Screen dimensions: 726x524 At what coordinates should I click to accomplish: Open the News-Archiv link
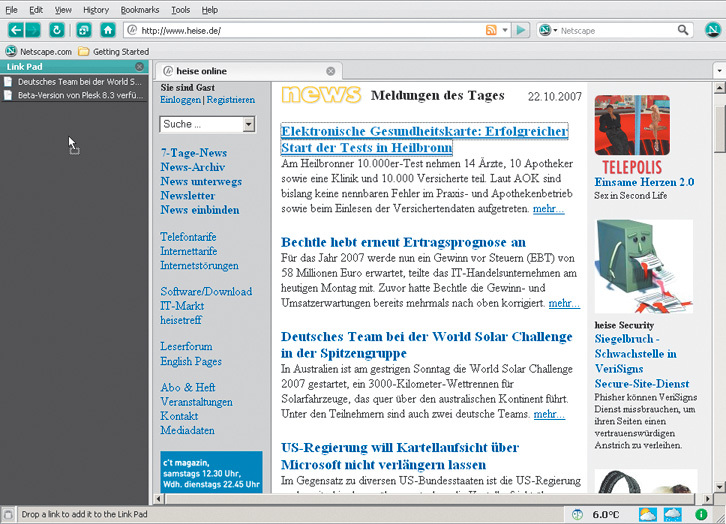coord(193,167)
